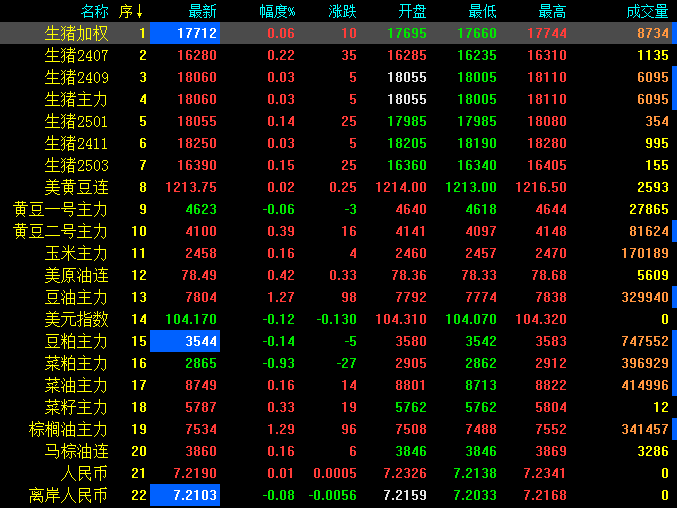
Task: Click percent change -0.93
Action: [278, 363]
